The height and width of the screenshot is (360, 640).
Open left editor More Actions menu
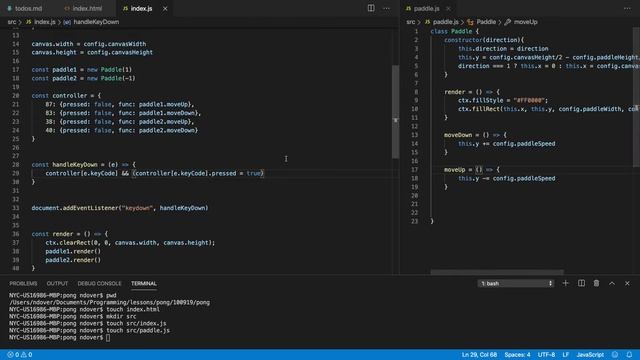386,8
